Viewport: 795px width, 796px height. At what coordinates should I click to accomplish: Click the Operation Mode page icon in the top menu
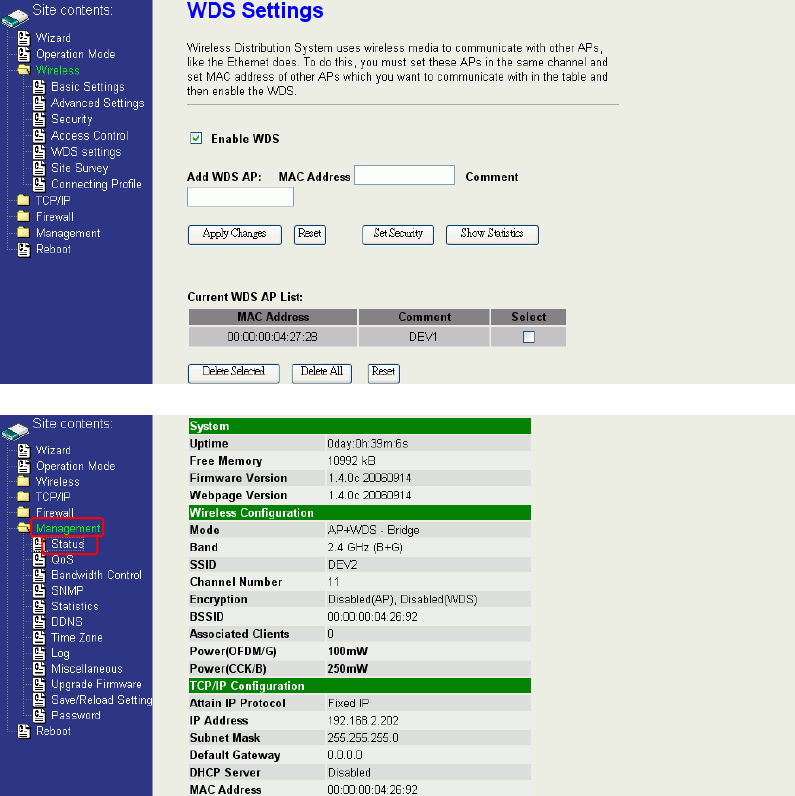pos(24,54)
